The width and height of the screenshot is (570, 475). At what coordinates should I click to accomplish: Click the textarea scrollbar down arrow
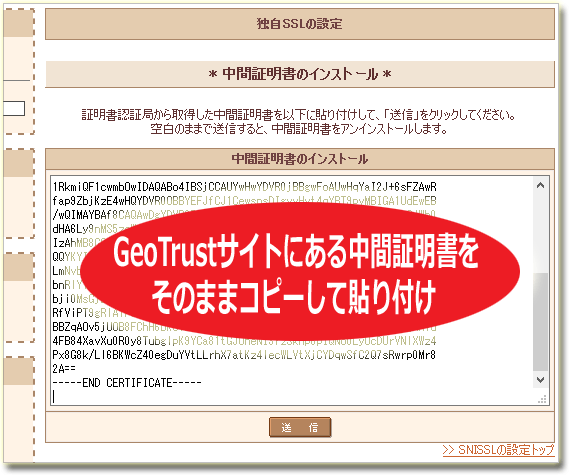541,380
